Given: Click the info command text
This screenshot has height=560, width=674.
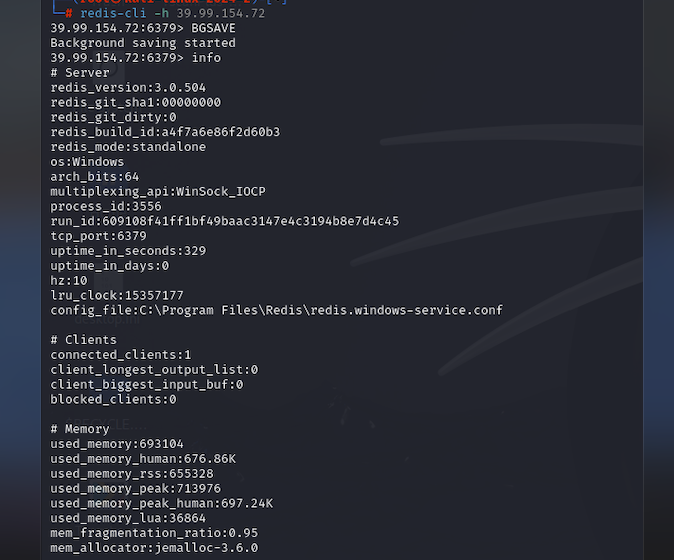Looking at the screenshot, I should point(206,58).
